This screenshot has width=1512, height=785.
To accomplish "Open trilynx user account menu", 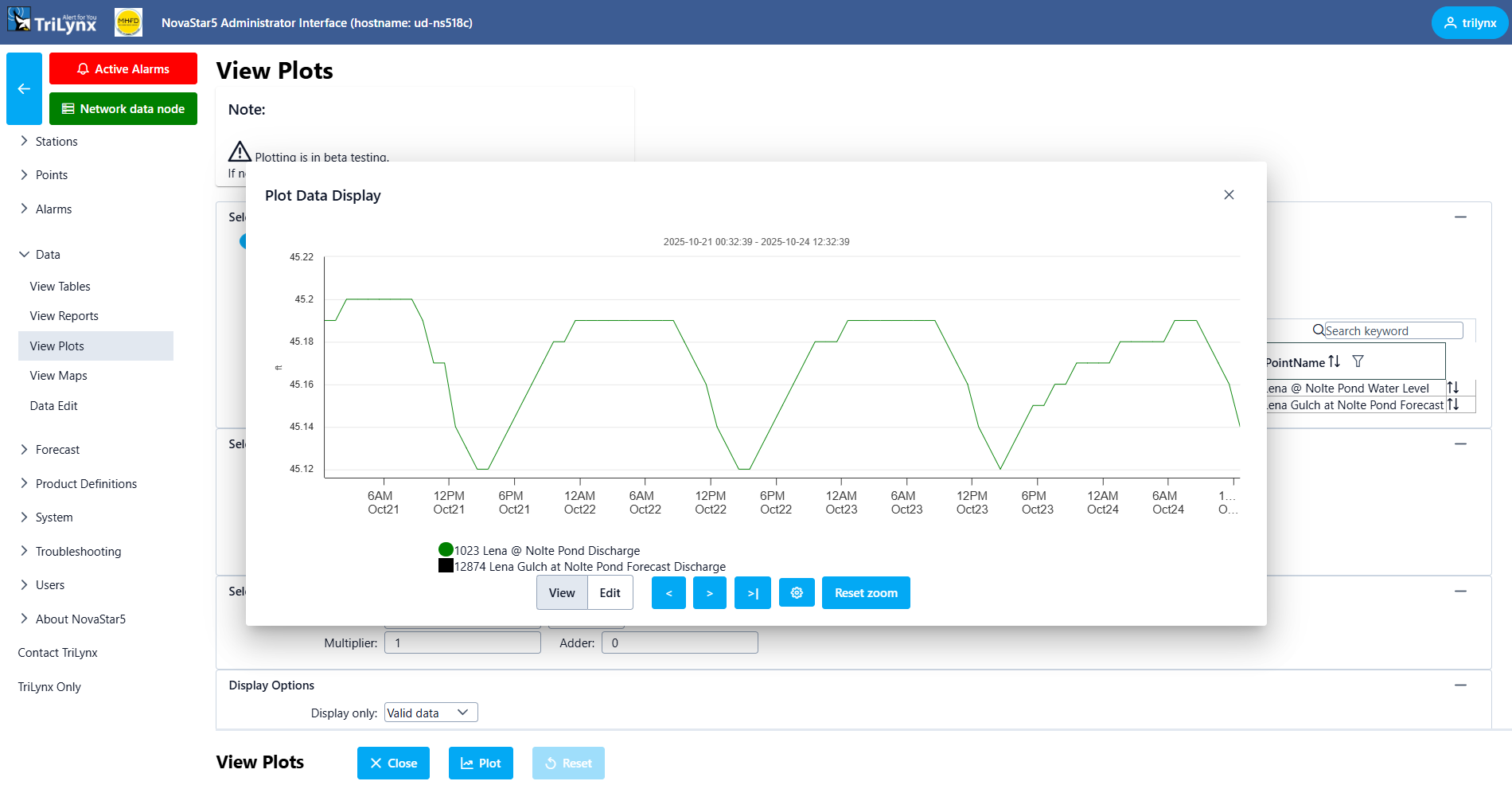I will pos(1469,23).
